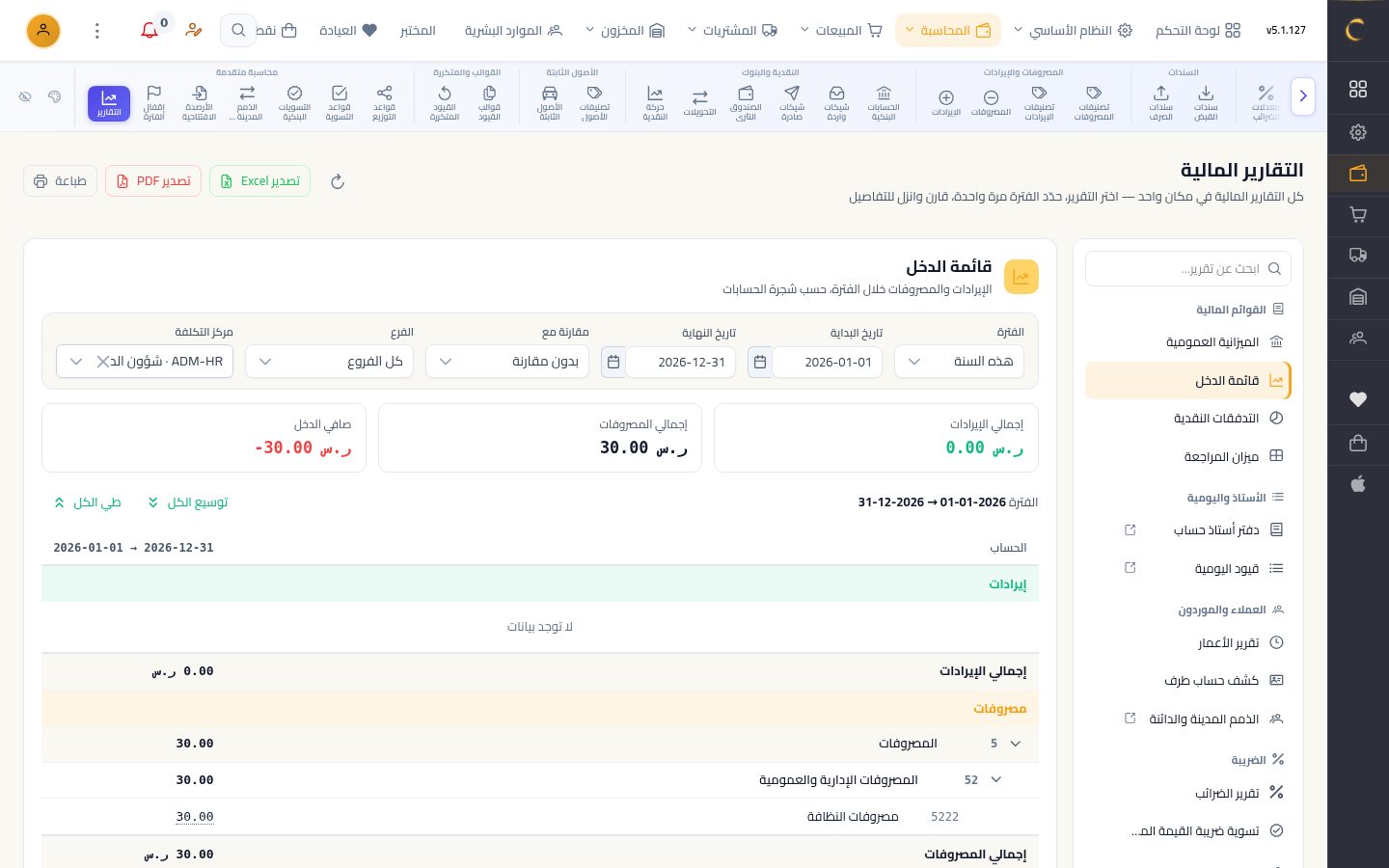Open the three-dot options menu in header
The image size is (1389, 868).
coord(96,31)
